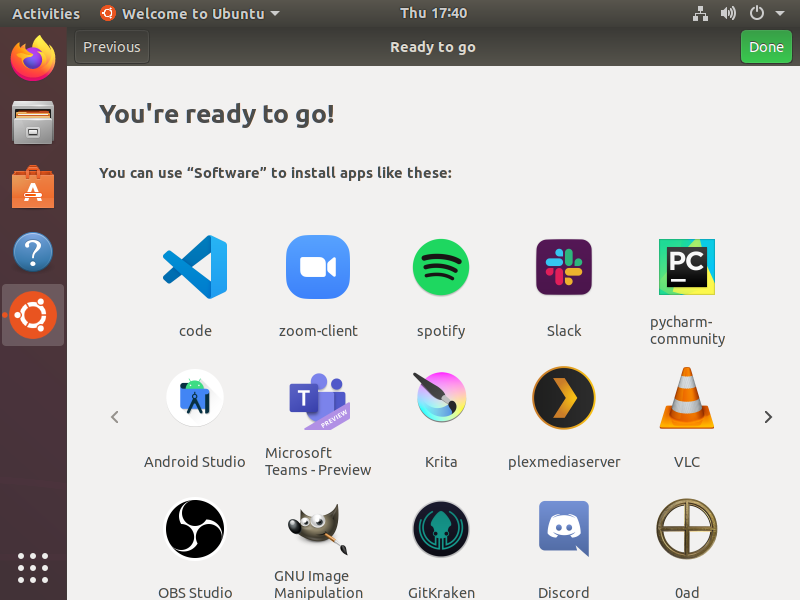The image size is (800, 600).
Task: Click the "Krita" label
Action: pos(441,462)
